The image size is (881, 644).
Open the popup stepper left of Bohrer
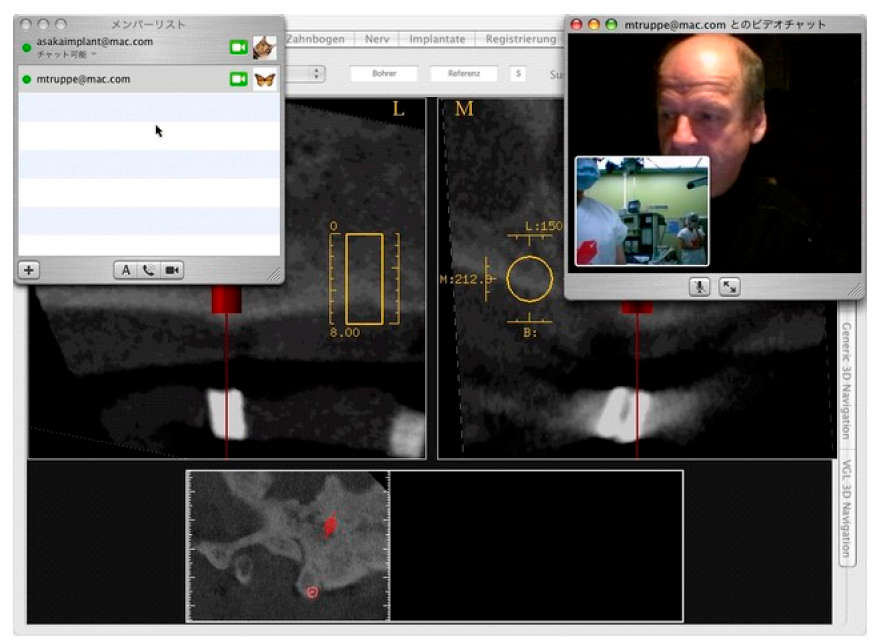(x=317, y=74)
